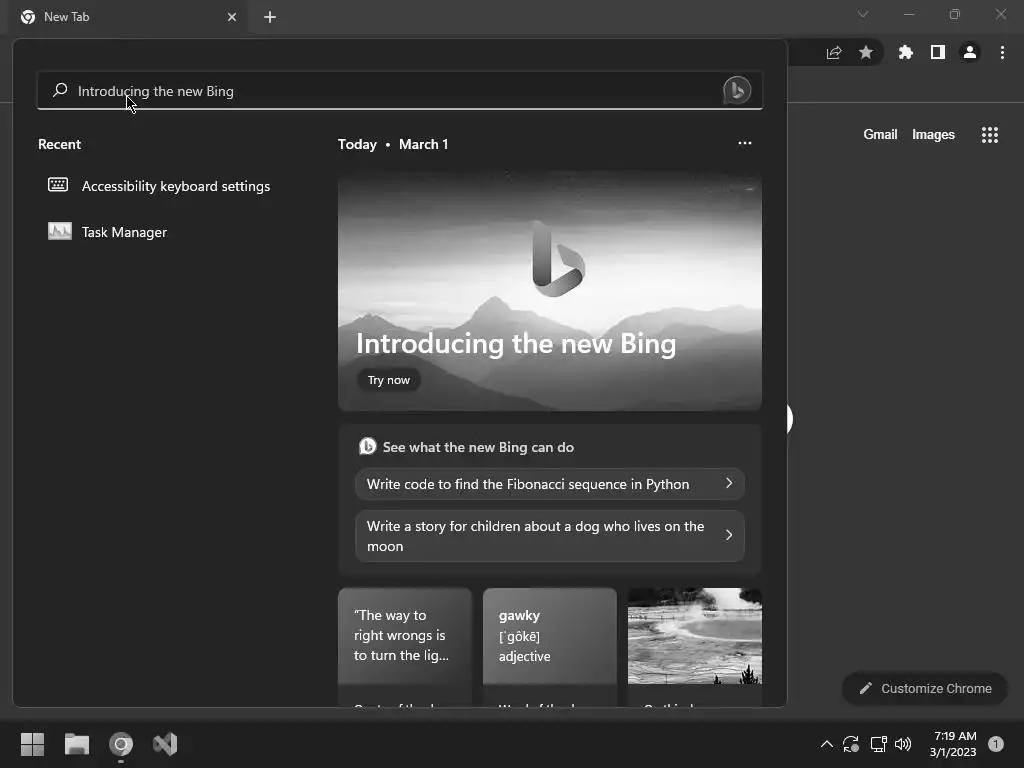Open the clock showing 7:19 AM
This screenshot has height=768, width=1024.
953,744
